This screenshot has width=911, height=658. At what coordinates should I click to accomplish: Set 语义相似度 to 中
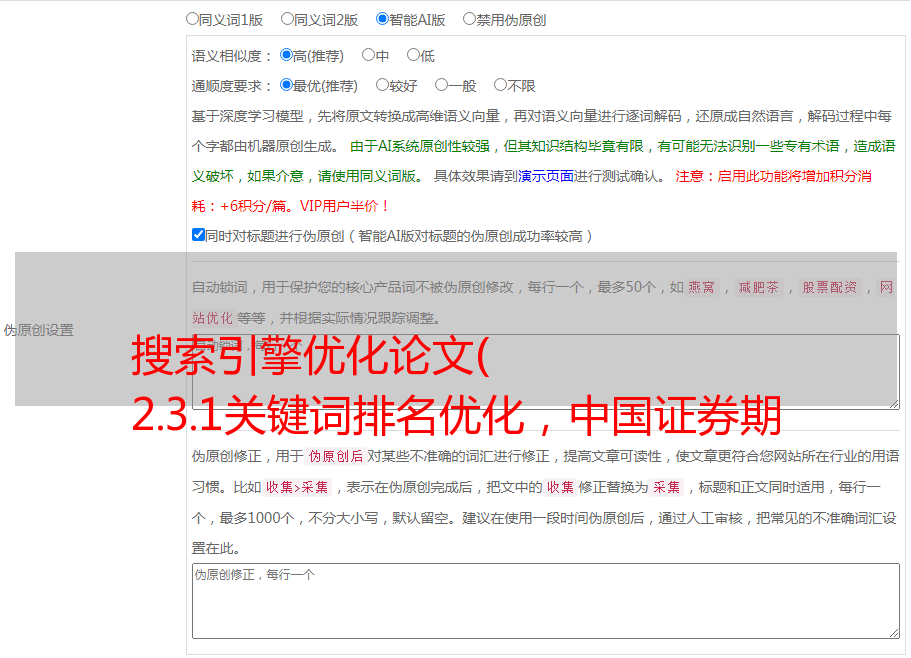(368, 55)
